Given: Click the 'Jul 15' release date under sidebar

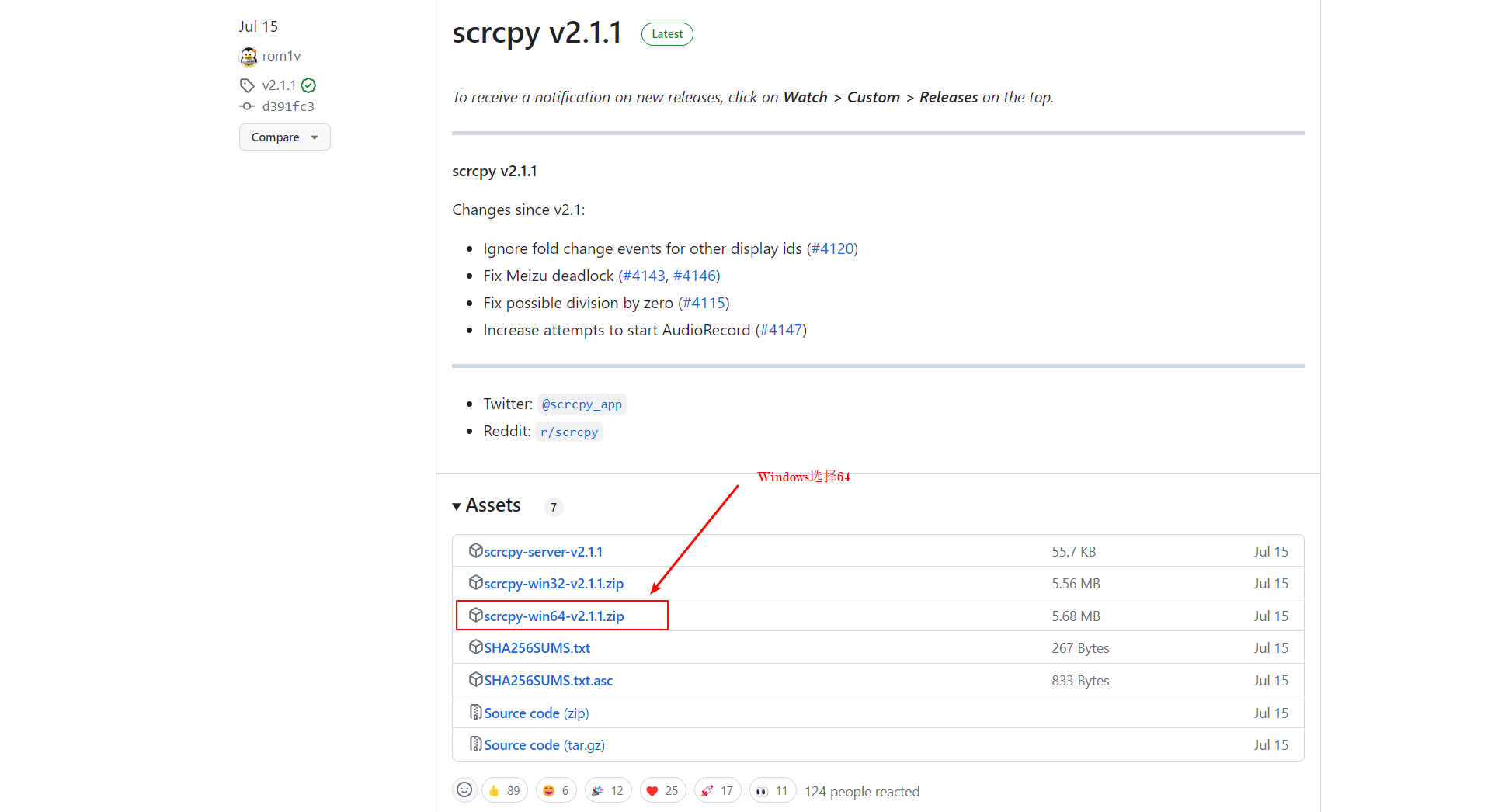Looking at the screenshot, I should click(259, 26).
